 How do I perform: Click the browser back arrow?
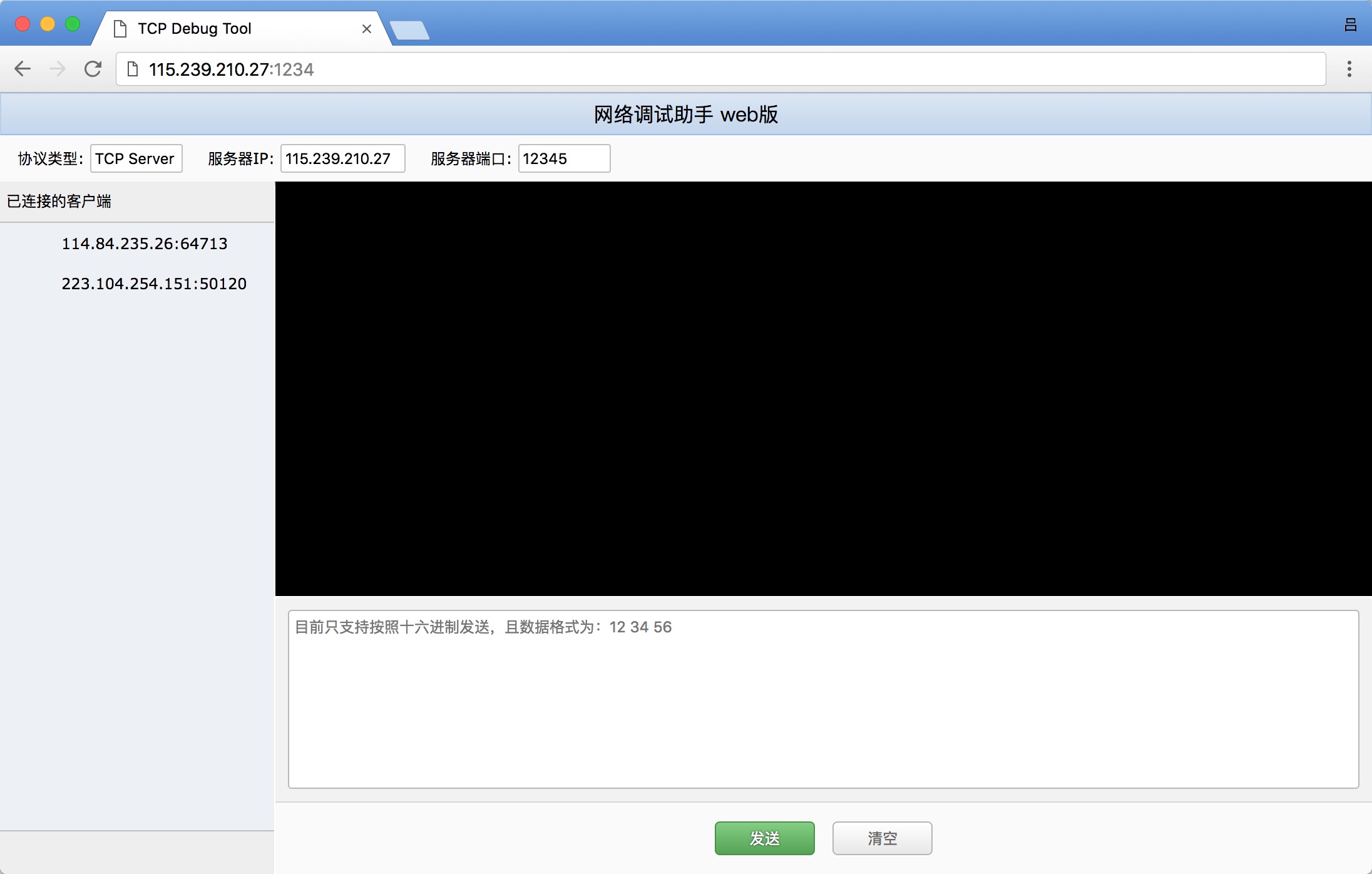(23, 69)
